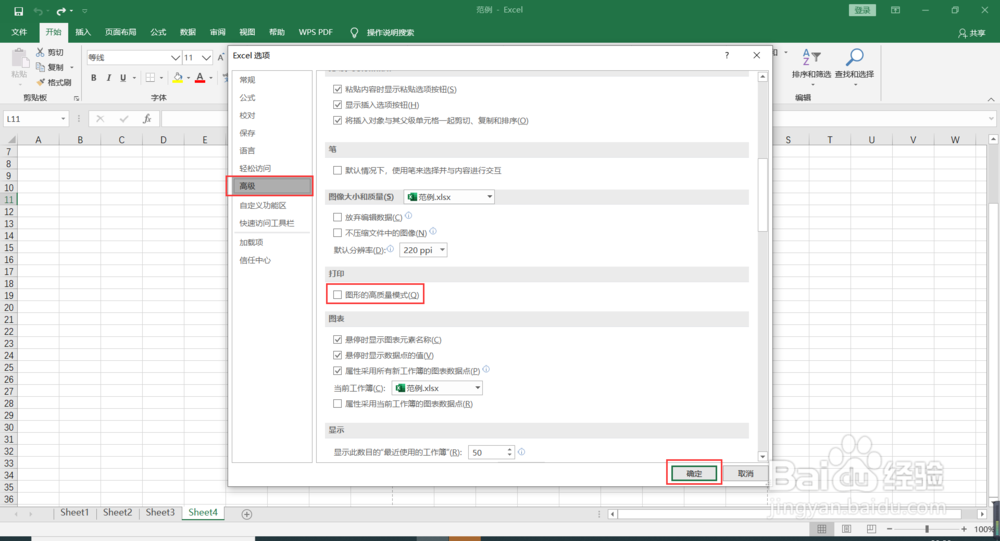Click the Undo arrow icon
The height and width of the screenshot is (541, 1000).
pyautogui.click(x=38, y=11)
